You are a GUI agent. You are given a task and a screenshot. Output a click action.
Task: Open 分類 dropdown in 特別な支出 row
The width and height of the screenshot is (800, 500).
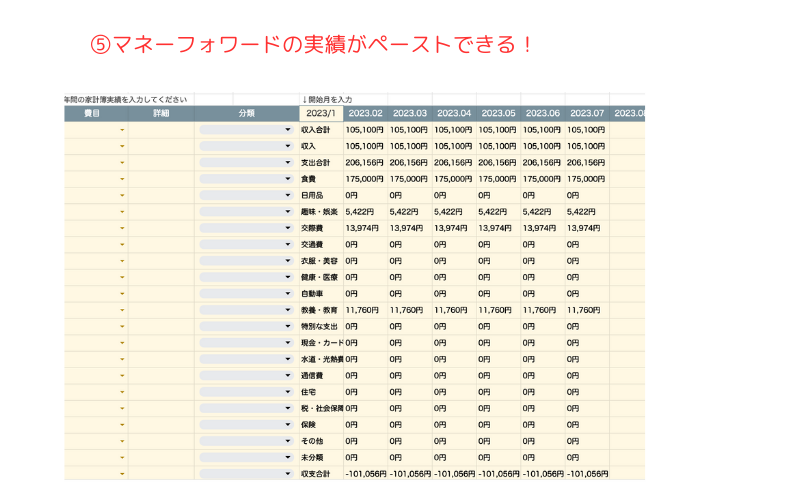click(x=246, y=326)
